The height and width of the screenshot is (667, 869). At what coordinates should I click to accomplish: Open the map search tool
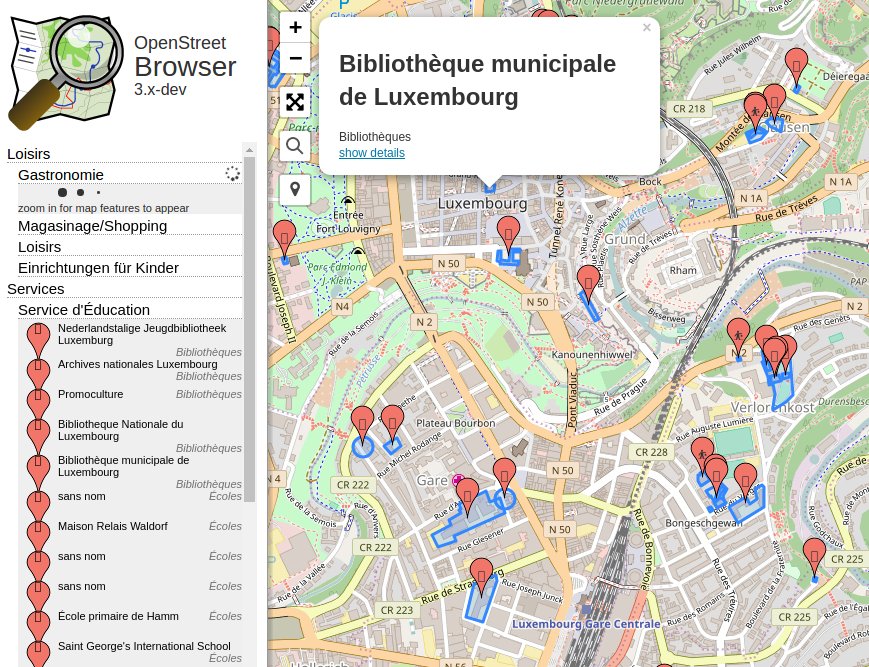click(x=295, y=146)
